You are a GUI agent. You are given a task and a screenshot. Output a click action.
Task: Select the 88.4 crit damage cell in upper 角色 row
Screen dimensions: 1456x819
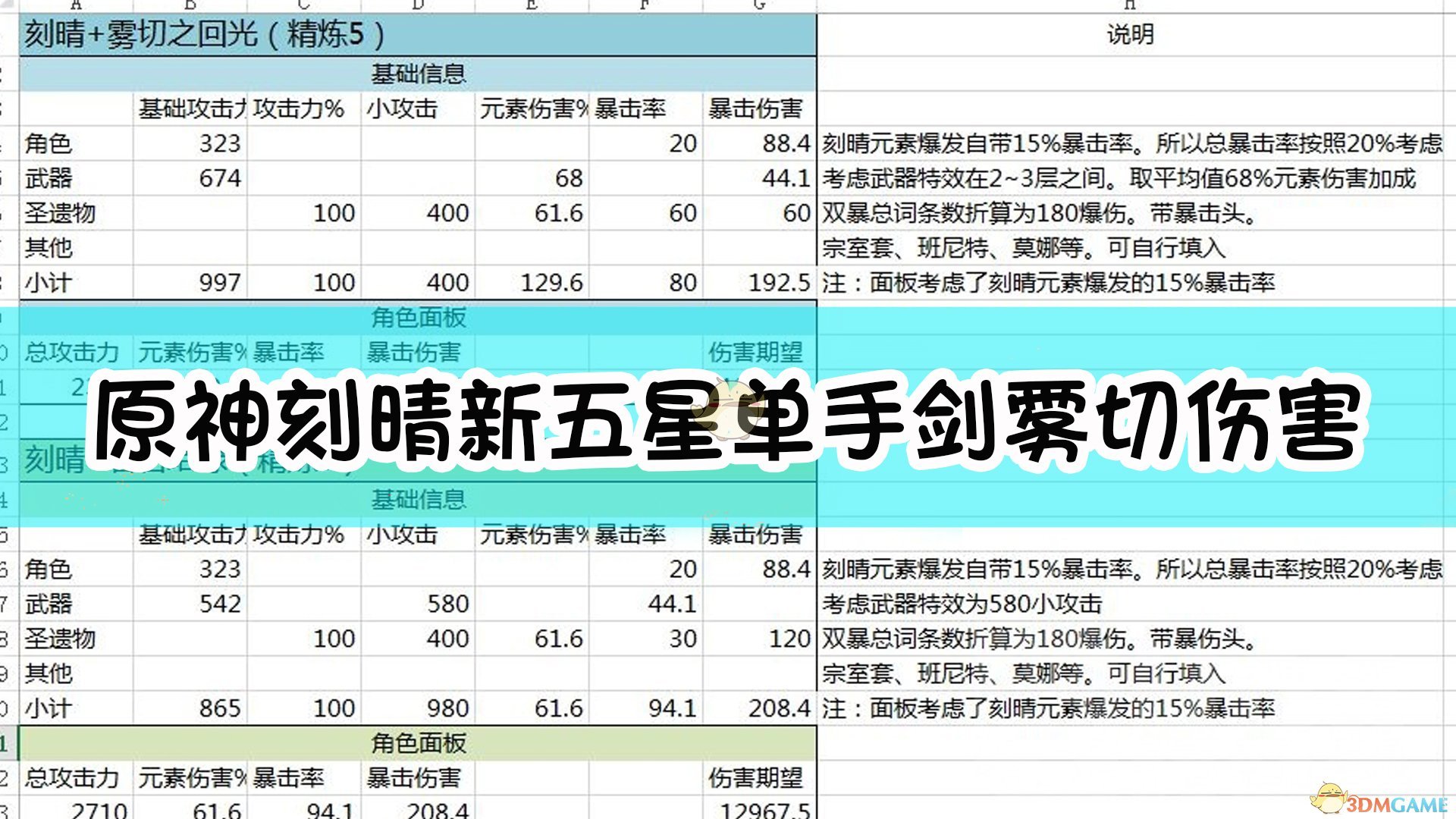tap(786, 143)
